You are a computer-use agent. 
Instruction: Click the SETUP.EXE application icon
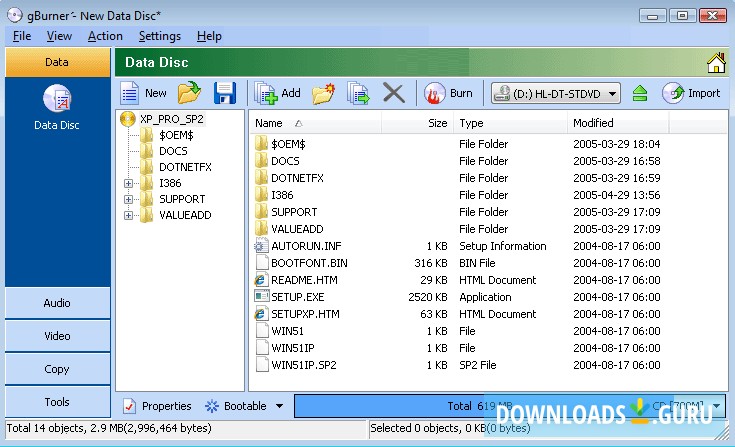tap(261, 297)
